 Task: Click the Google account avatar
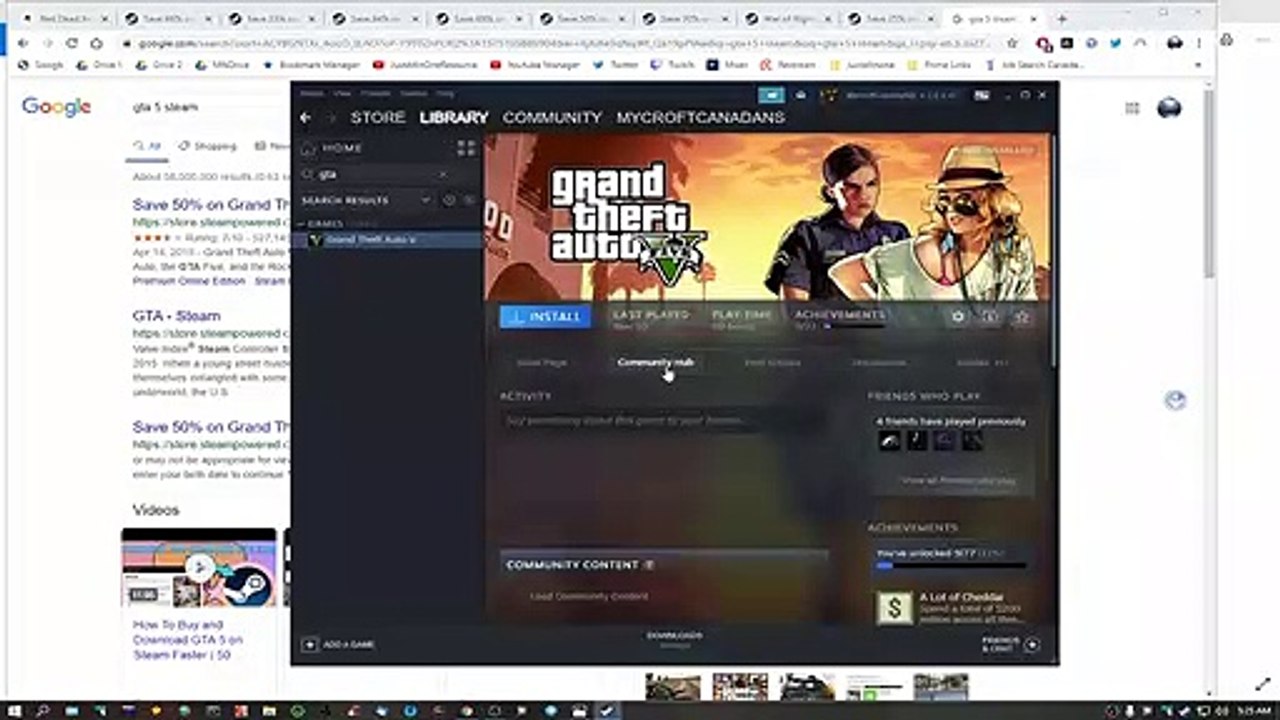[x=1169, y=108]
